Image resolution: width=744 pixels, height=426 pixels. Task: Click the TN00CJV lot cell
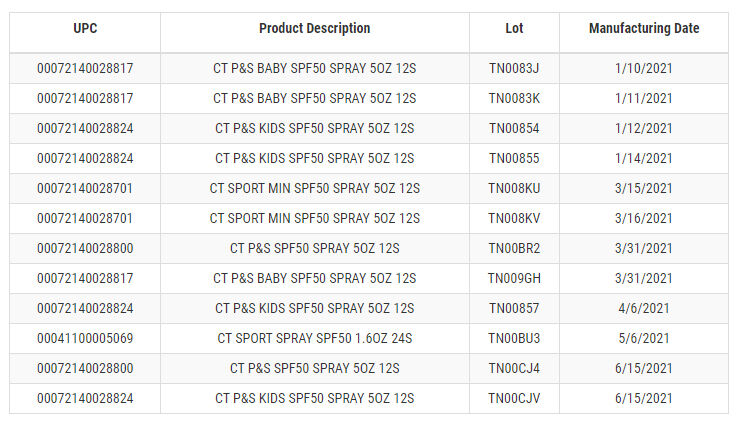click(514, 399)
